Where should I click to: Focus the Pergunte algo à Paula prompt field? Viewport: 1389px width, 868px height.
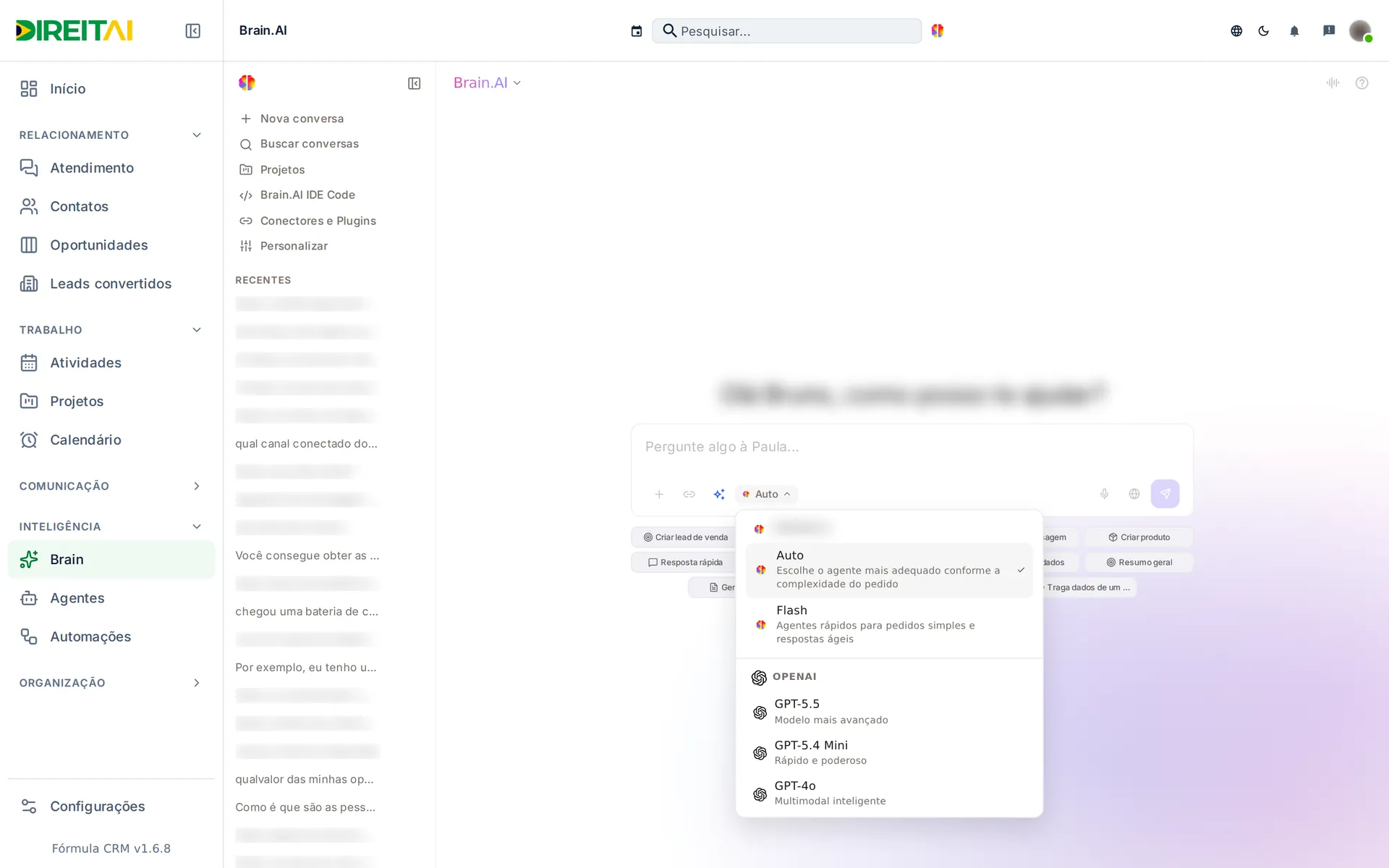click(912, 447)
